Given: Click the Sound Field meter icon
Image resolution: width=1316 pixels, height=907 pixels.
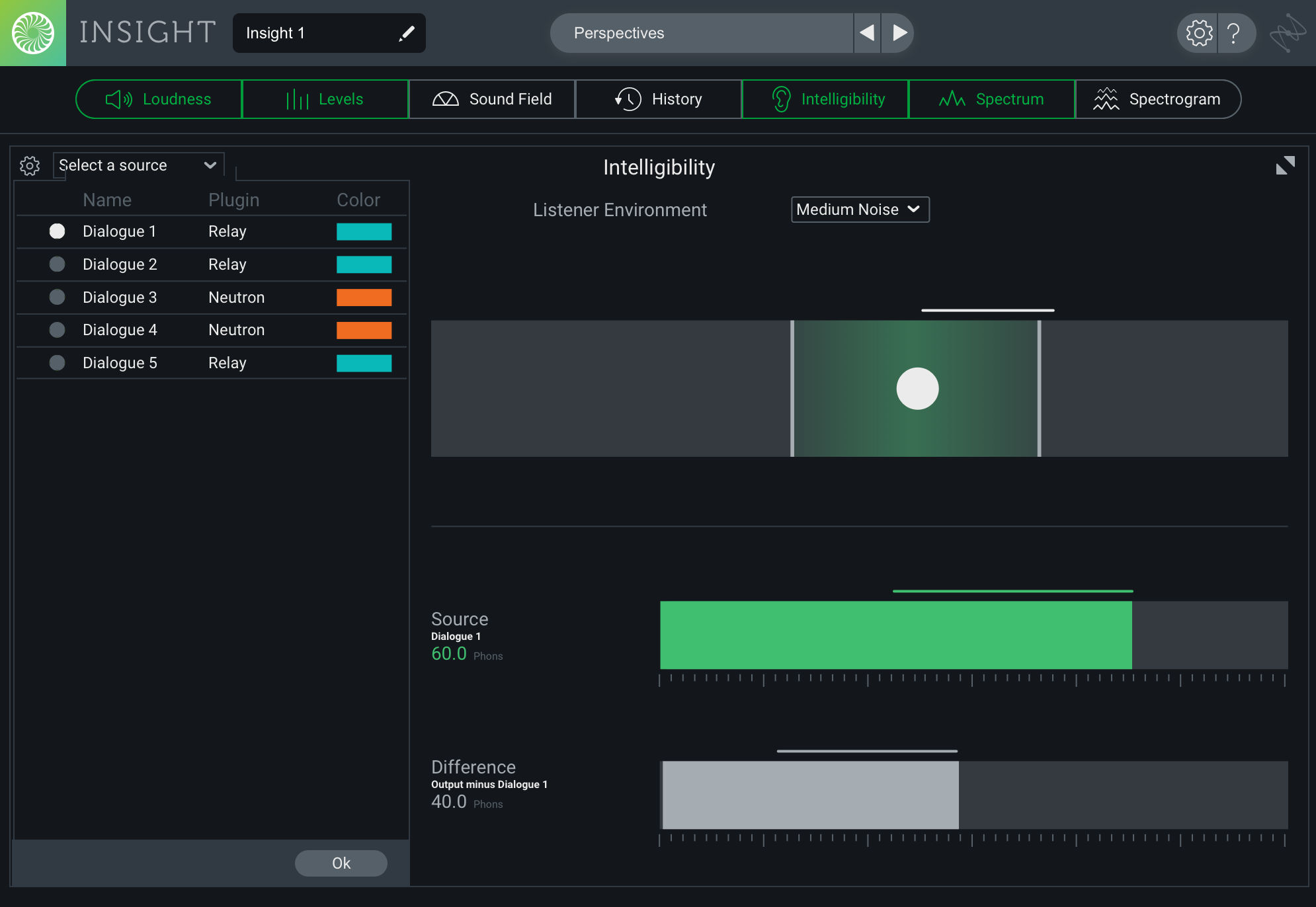Looking at the screenshot, I should tap(446, 100).
